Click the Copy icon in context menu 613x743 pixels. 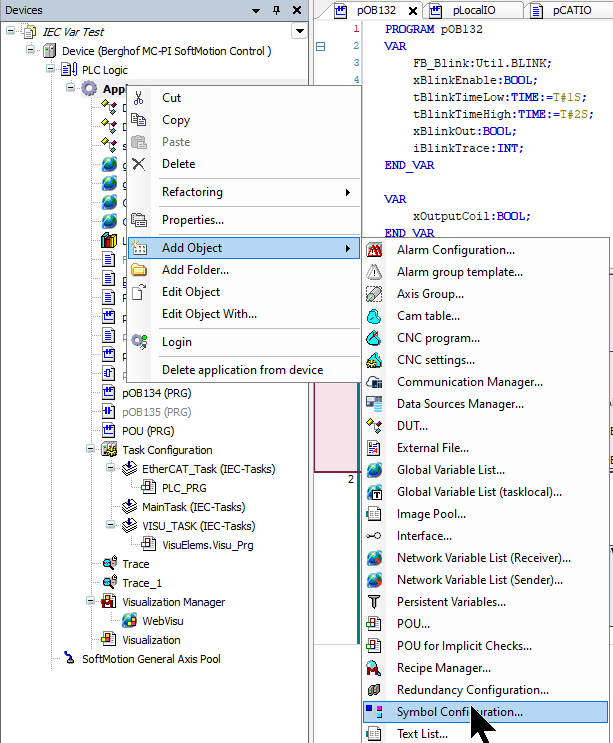pyautogui.click(x=138, y=119)
